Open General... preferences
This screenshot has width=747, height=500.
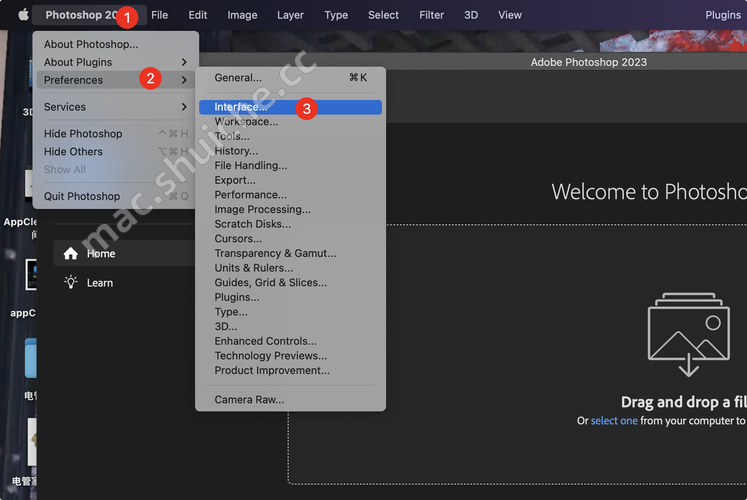238,77
